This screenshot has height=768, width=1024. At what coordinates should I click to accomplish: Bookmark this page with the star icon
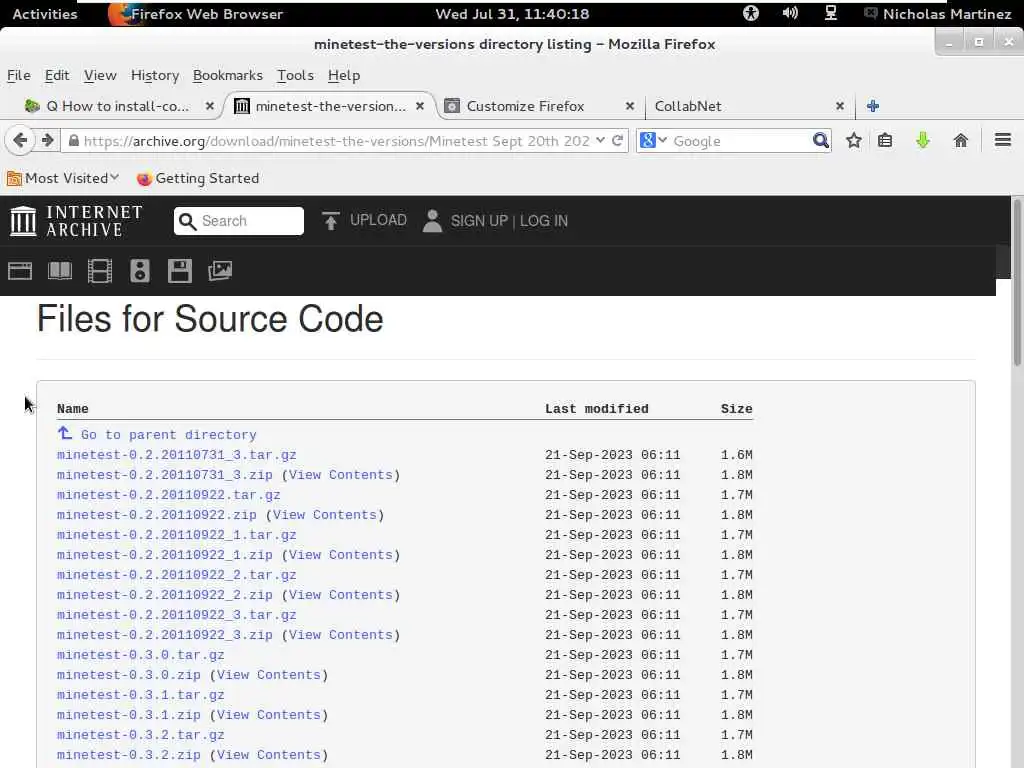[x=854, y=140]
